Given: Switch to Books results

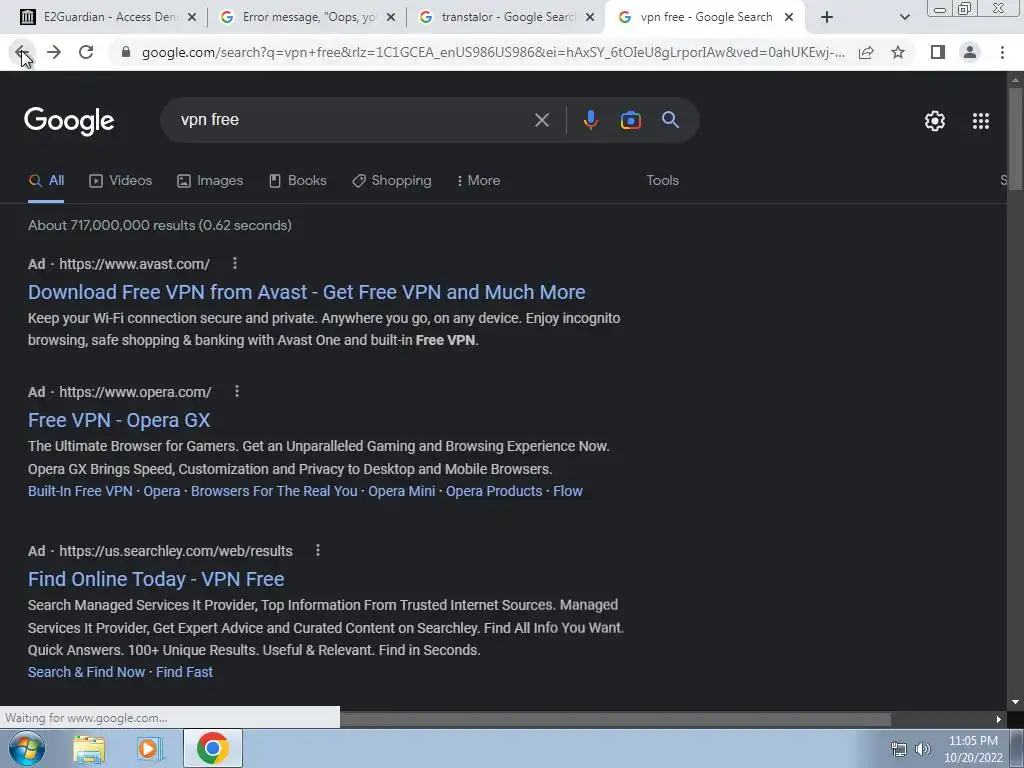Looking at the screenshot, I should (x=298, y=181).
